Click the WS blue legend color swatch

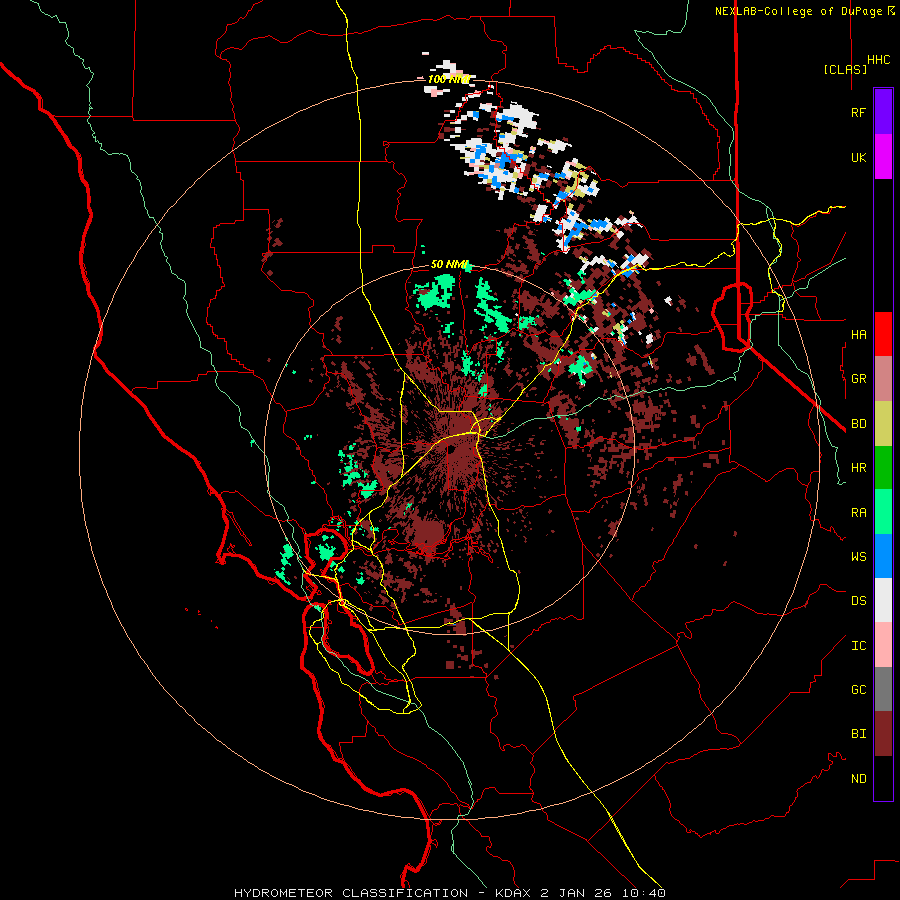[x=883, y=556]
